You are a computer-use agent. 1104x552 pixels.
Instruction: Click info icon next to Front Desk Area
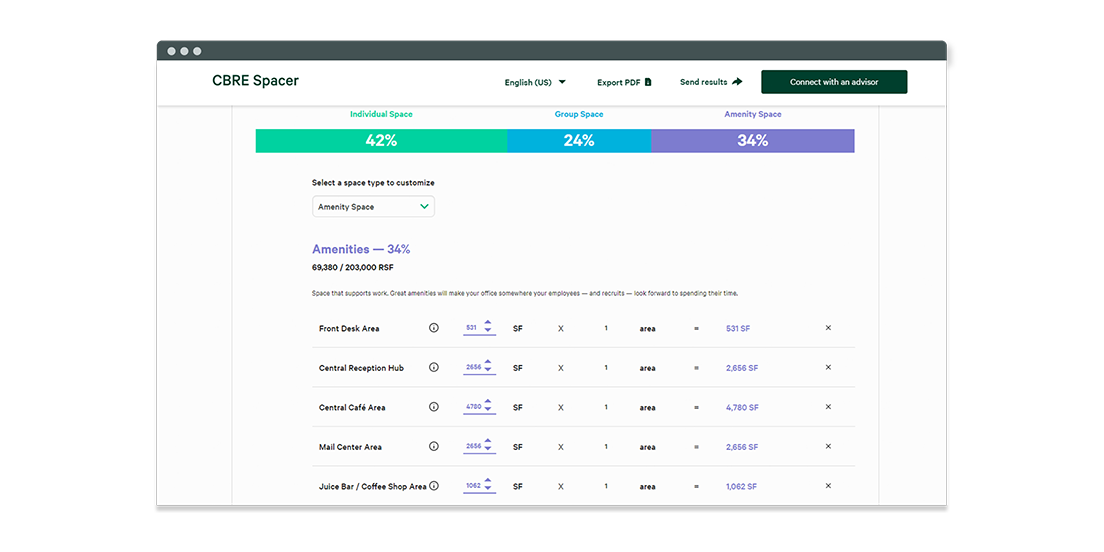(434, 328)
